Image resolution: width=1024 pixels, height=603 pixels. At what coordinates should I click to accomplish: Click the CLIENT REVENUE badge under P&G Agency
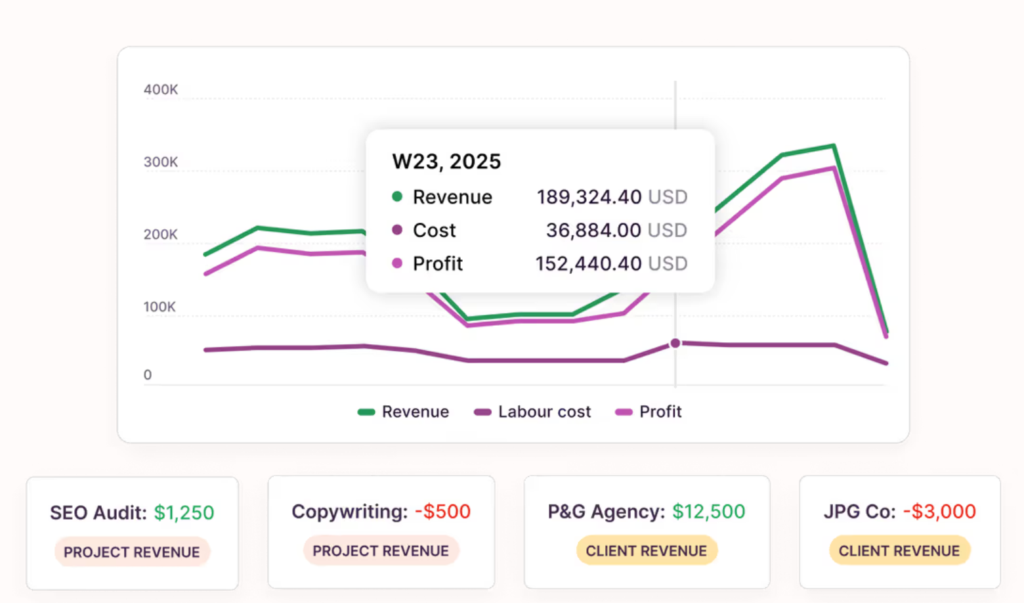click(646, 551)
